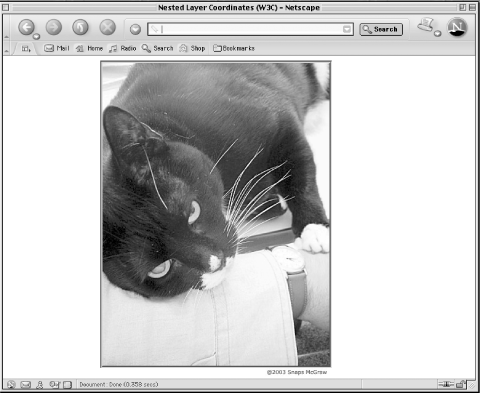Expand the URL history dropdown arrow
This screenshot has width=481, height=393.
click(347, 29)
